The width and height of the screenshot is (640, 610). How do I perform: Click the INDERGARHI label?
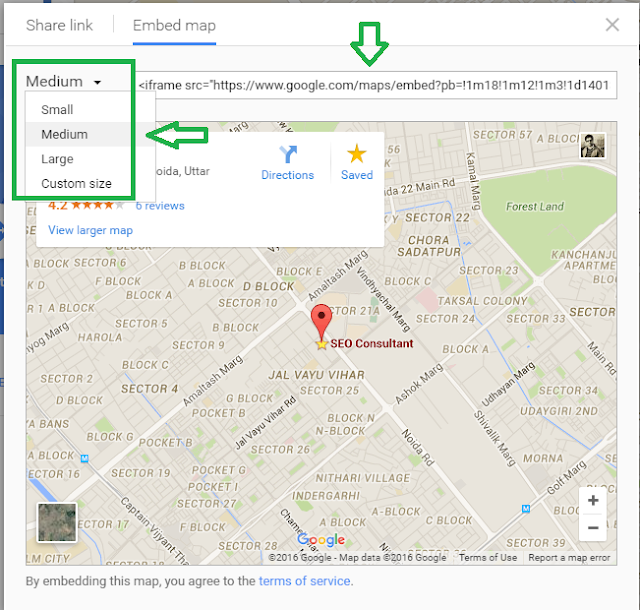[326, 496]
